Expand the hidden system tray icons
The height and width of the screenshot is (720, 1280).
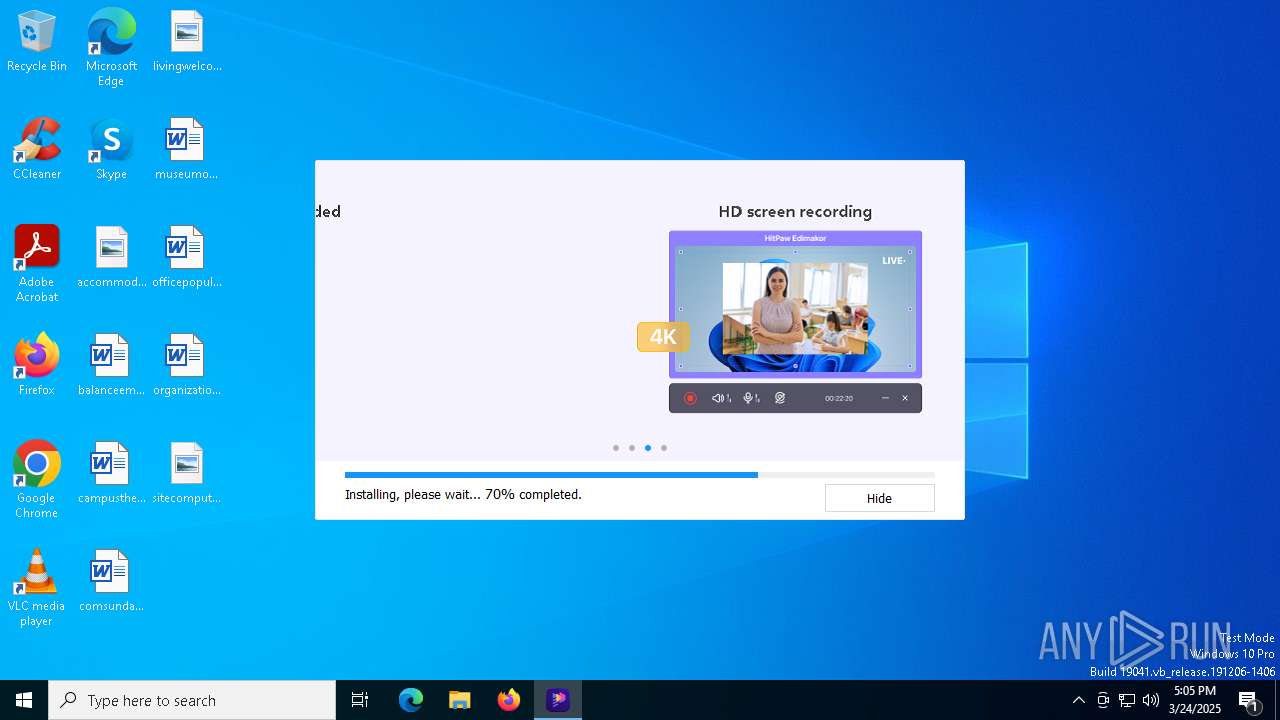click(x=1079, y=700)
